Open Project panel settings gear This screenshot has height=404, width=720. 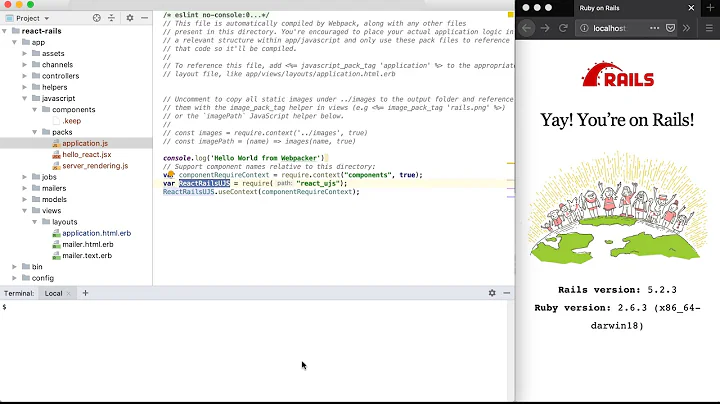click(x=130, y=18)
